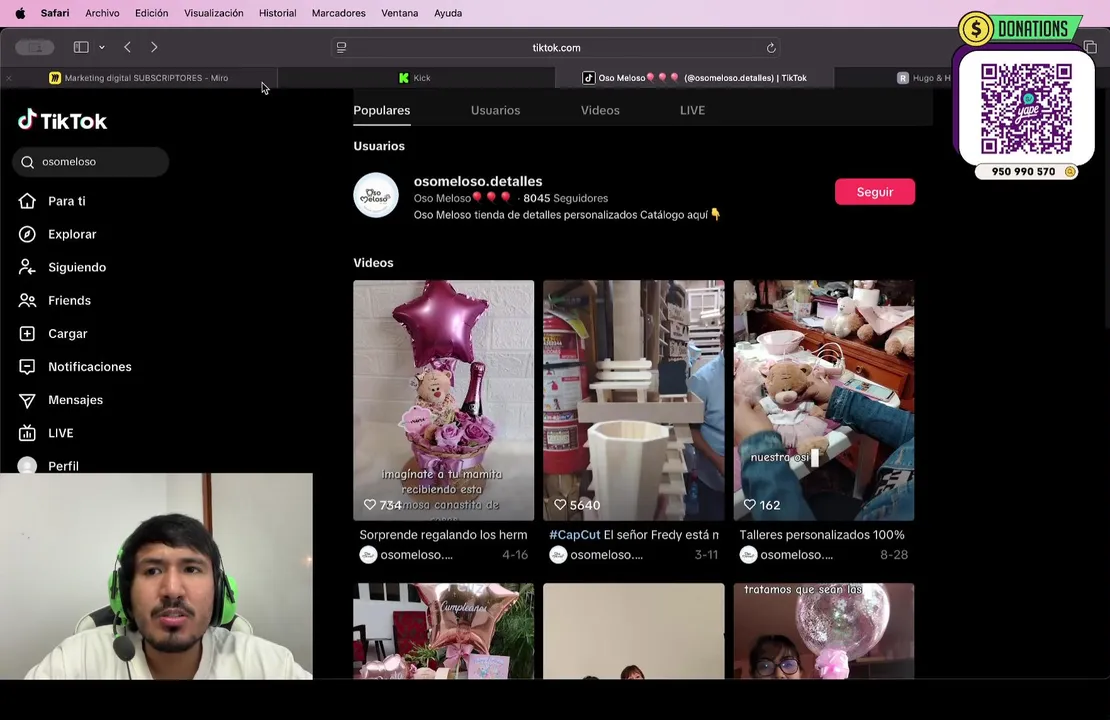
Task: Open the Safari menu in menu bar
Action: tap(55, 13)
